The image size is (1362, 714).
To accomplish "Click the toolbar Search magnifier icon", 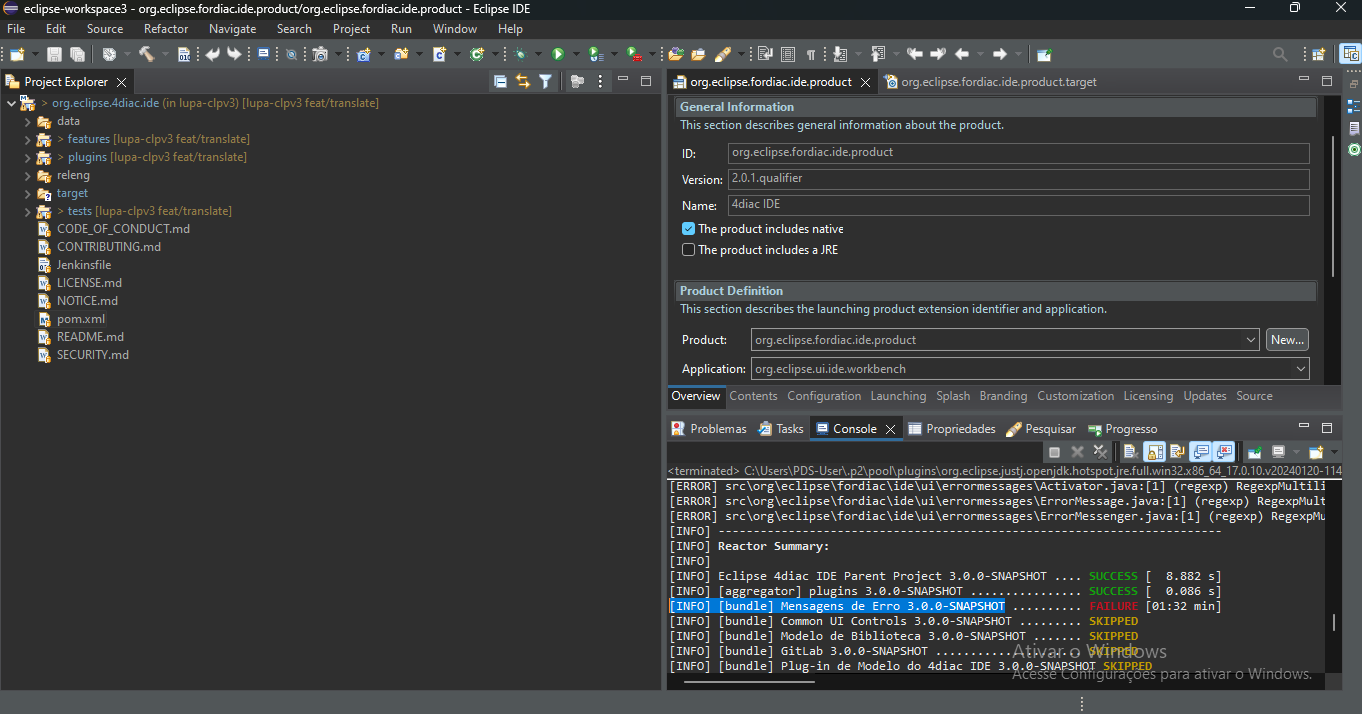I will 1280,54.
